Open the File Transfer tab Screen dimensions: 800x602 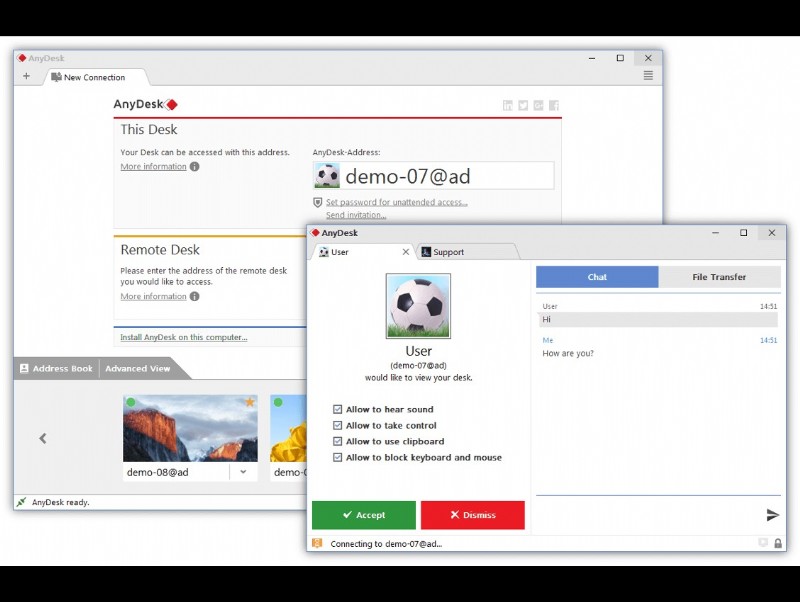pyautogui.click(x=720, y=277)
